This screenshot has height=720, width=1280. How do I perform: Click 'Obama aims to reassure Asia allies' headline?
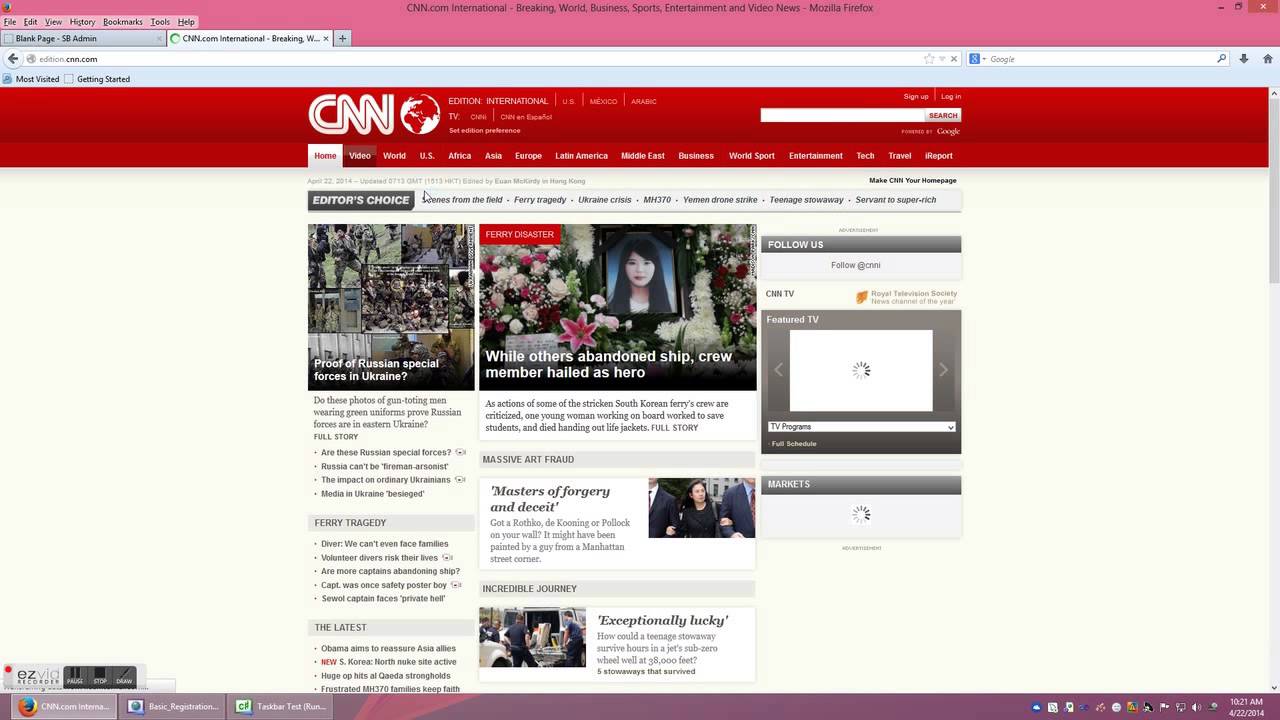(x=388, y=648)
